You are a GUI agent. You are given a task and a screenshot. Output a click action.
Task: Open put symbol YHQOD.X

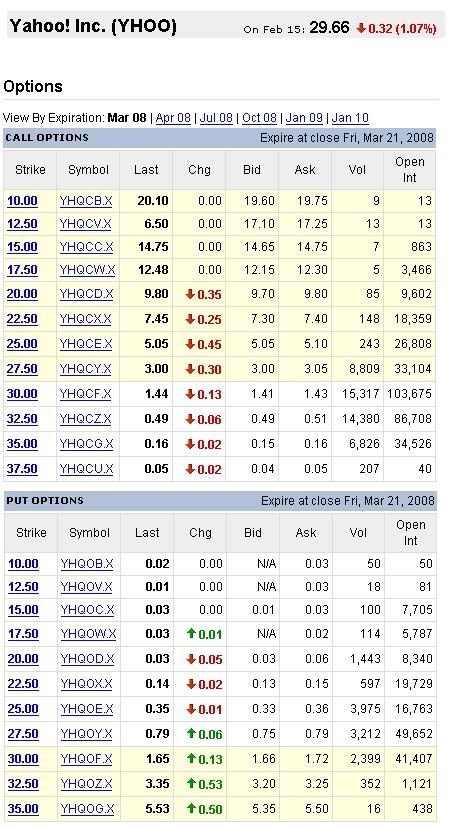click(87, 659)
